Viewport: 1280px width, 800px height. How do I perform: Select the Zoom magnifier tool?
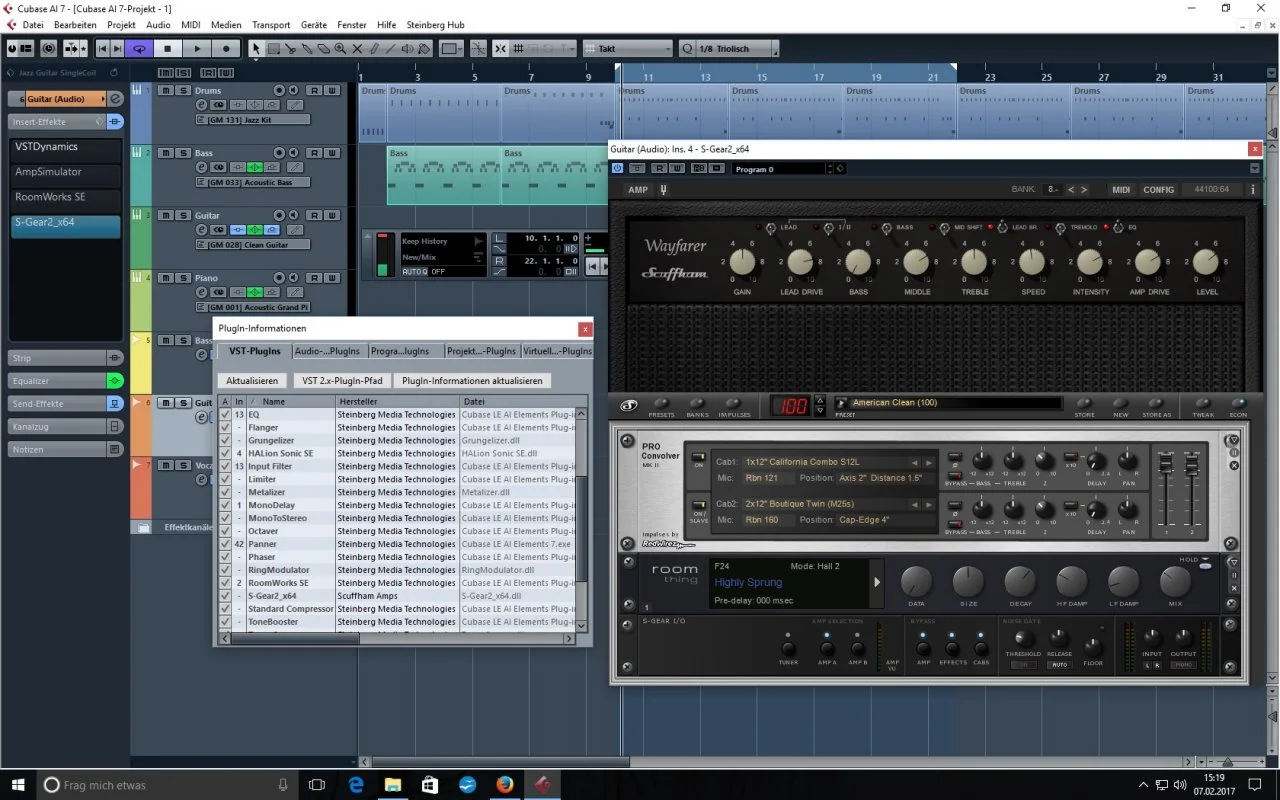click(x=340, y=48)
